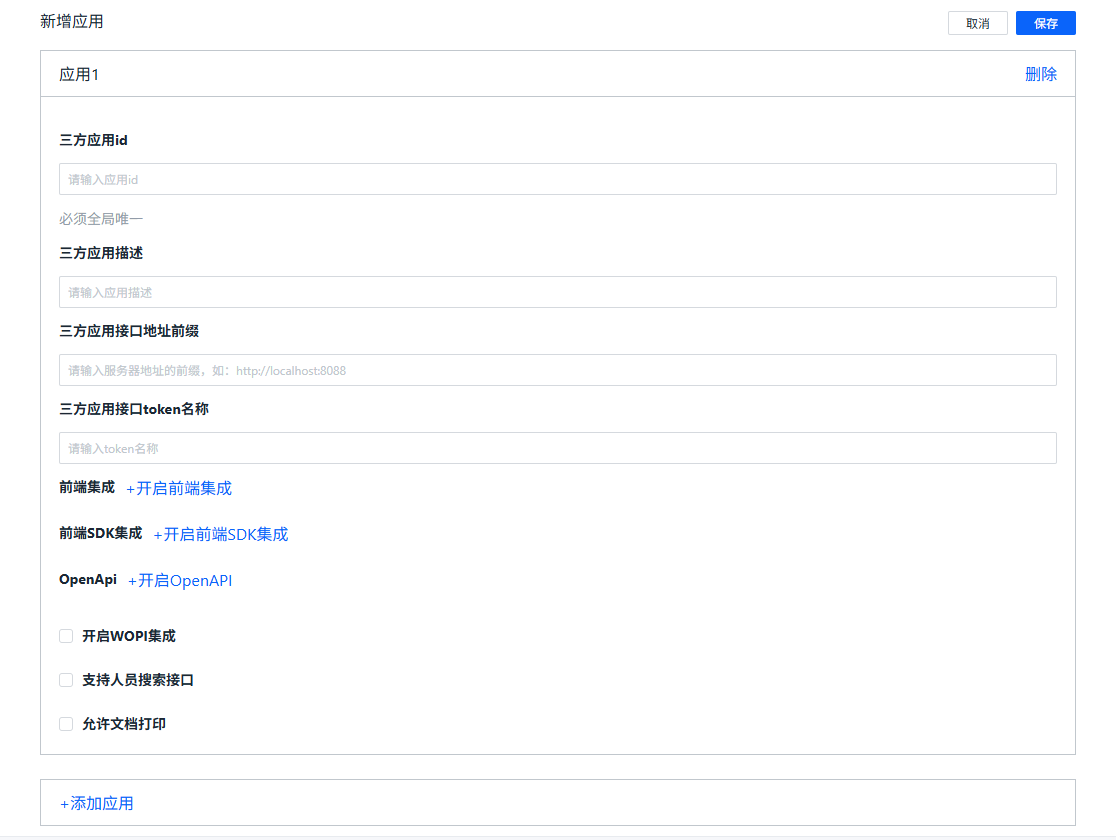The image size is (1116, 840).
Task: Click the 新增应用 page title
Action: pos(73,20)
